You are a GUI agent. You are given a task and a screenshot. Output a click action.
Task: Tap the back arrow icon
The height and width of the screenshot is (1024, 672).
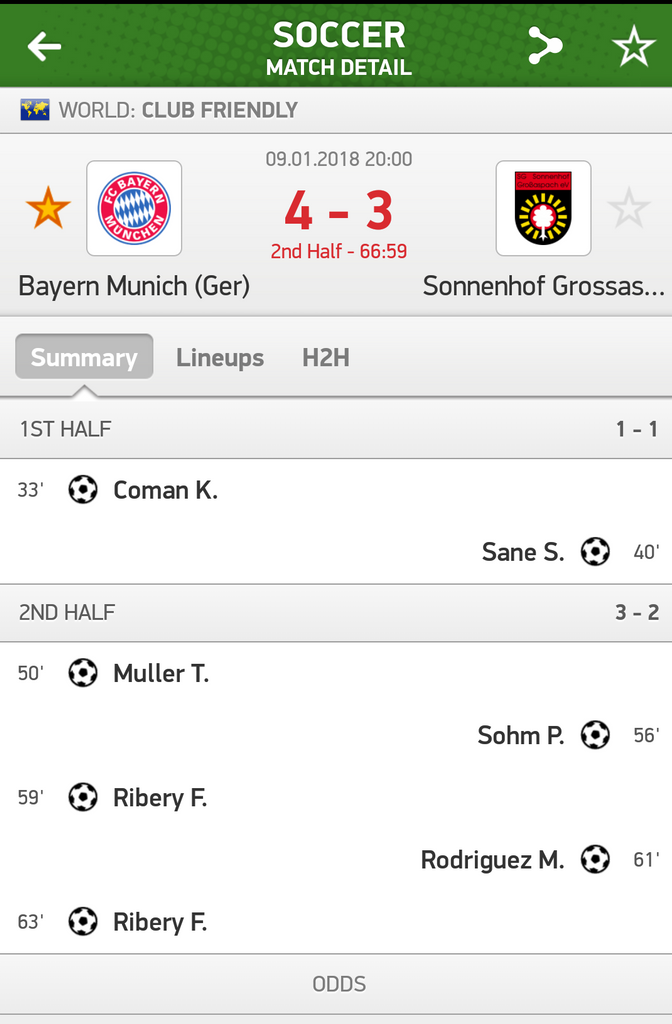44,46
